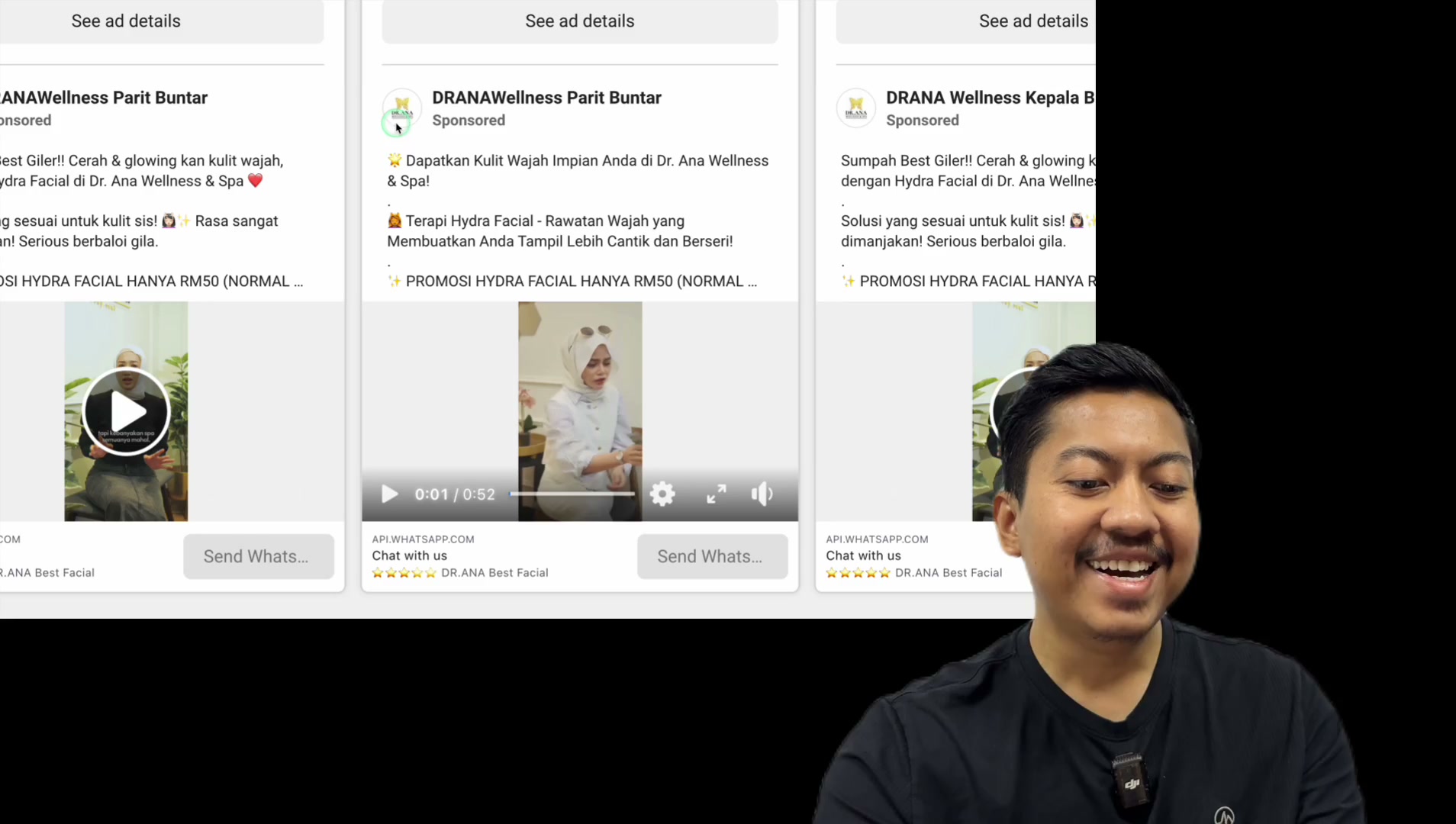Click the truncated PROMOSI HYDRA FACIAL line in middle ad
Screen dimensions: 1456x824
[x=572, y=281]
